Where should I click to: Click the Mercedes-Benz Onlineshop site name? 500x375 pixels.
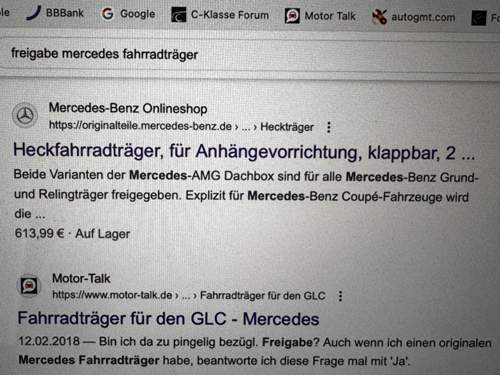tap(128, 108)
